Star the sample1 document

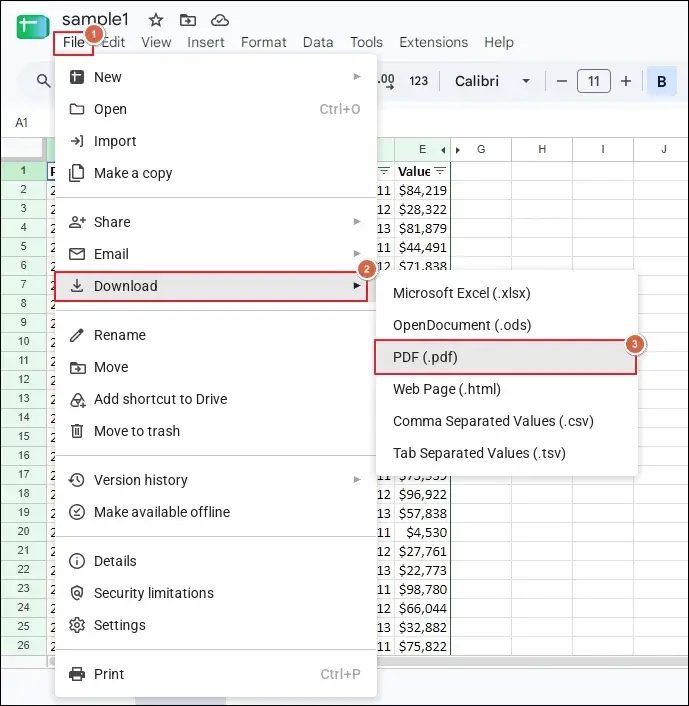click(156, 20)
